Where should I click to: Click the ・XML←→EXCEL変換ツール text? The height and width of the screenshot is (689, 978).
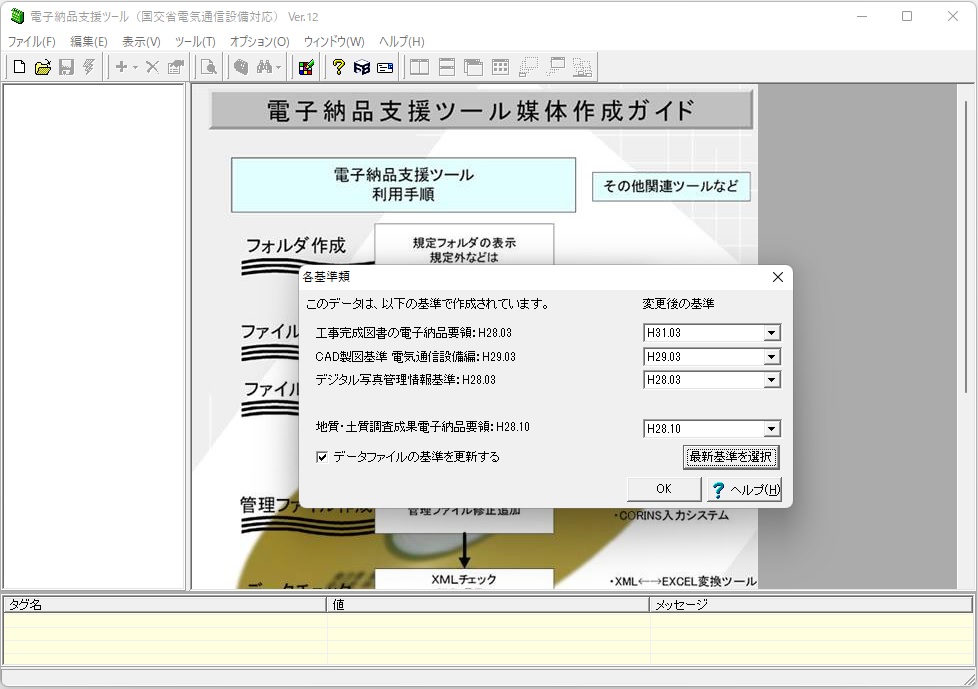pos(683,582)
